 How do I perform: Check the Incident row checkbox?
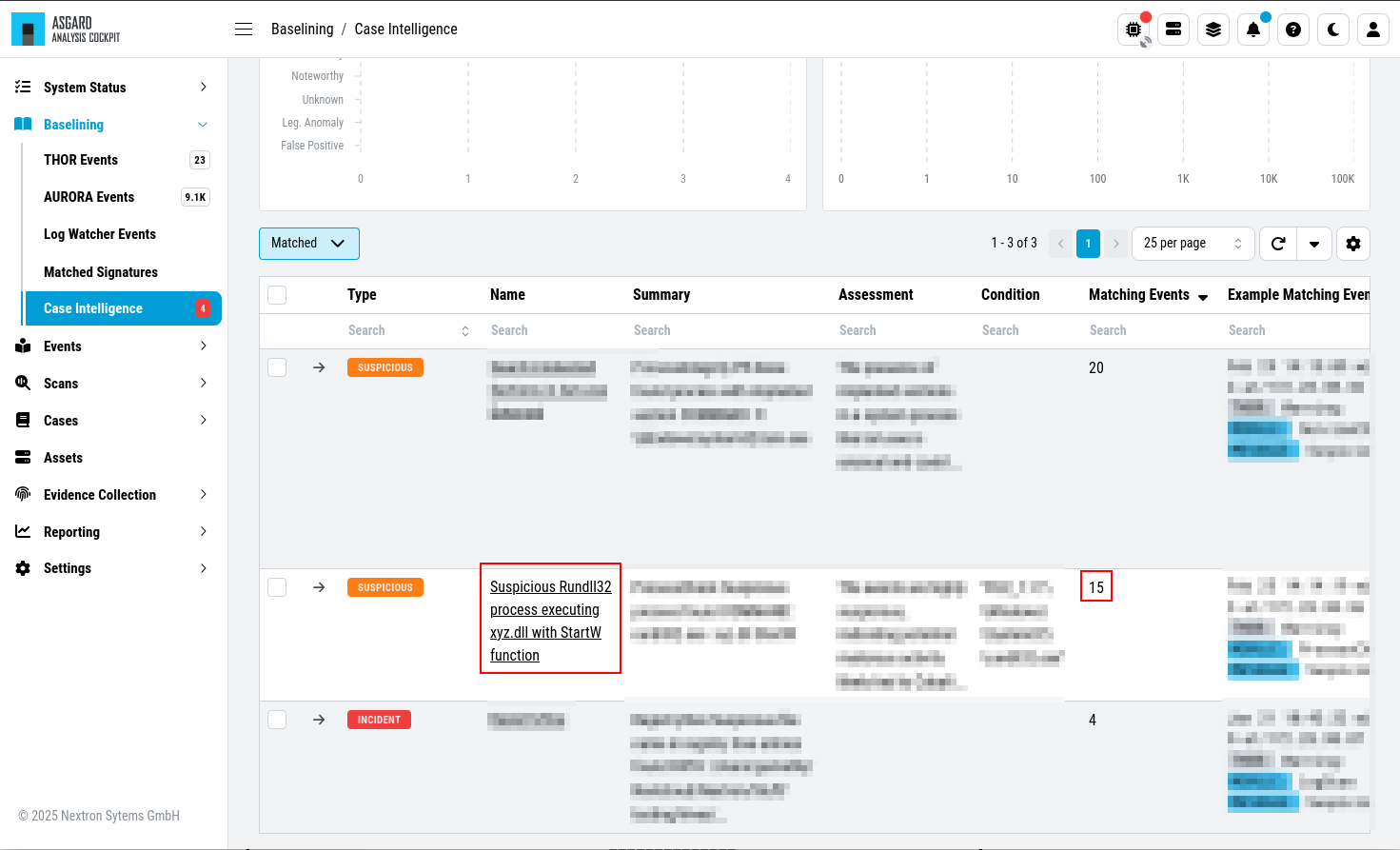tap(277, 720)
